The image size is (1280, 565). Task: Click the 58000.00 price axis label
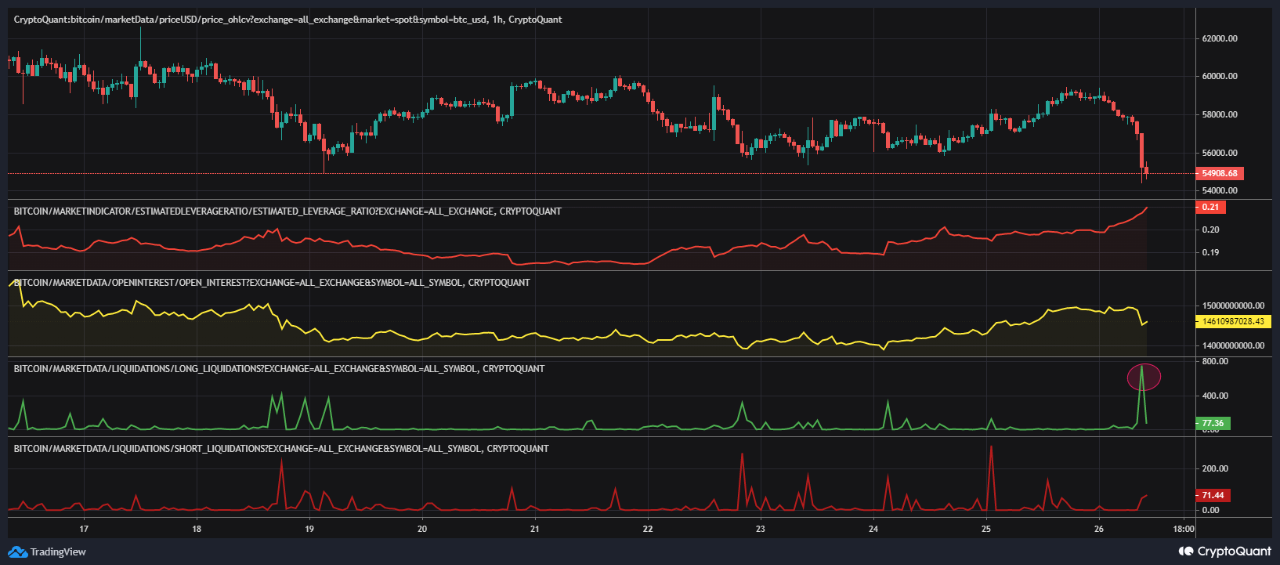tap(1219, 114)
